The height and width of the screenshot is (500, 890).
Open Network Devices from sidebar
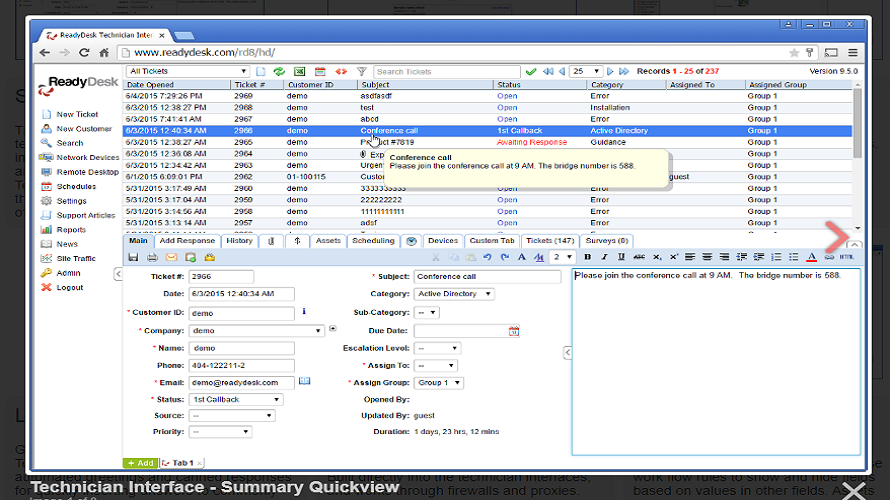pyautogui.click(x=88, y=158)
